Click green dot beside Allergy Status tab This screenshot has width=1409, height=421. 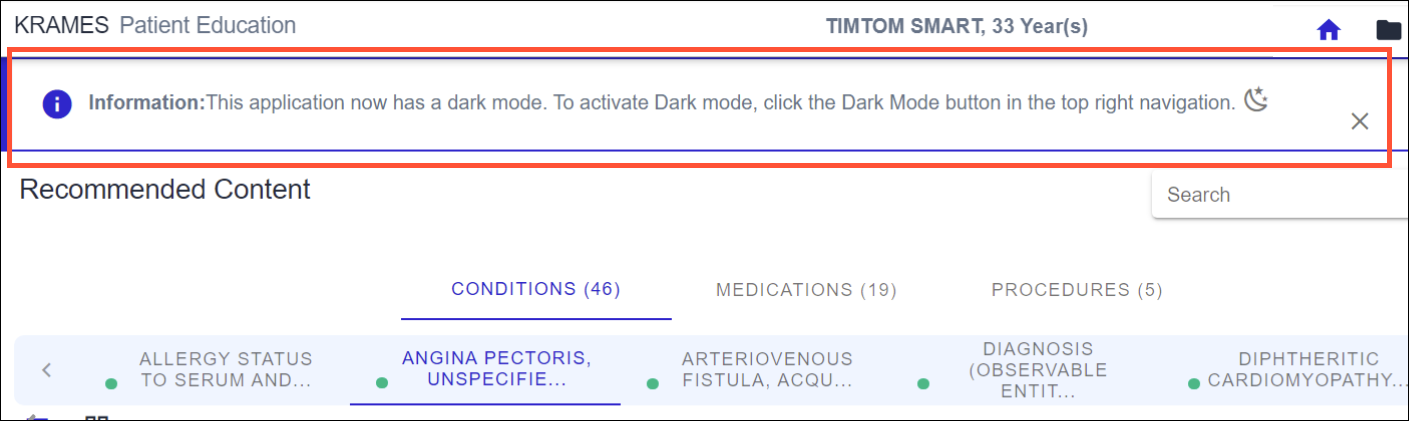(111, 384)
